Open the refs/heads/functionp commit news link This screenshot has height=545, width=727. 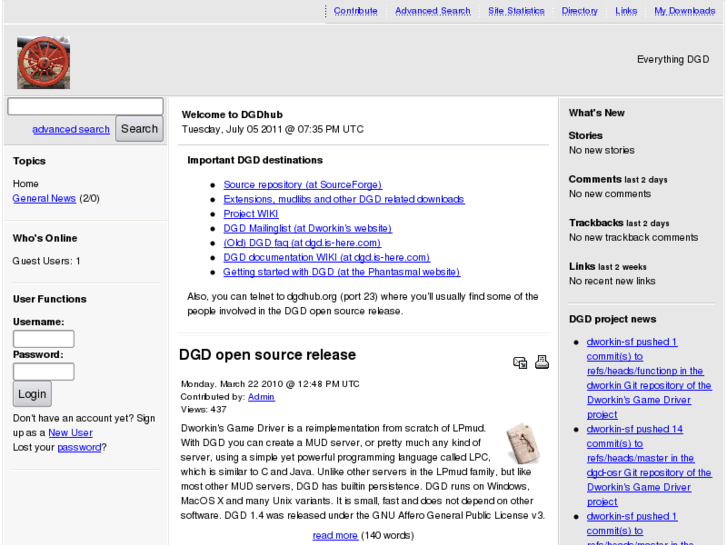(648, 378)
